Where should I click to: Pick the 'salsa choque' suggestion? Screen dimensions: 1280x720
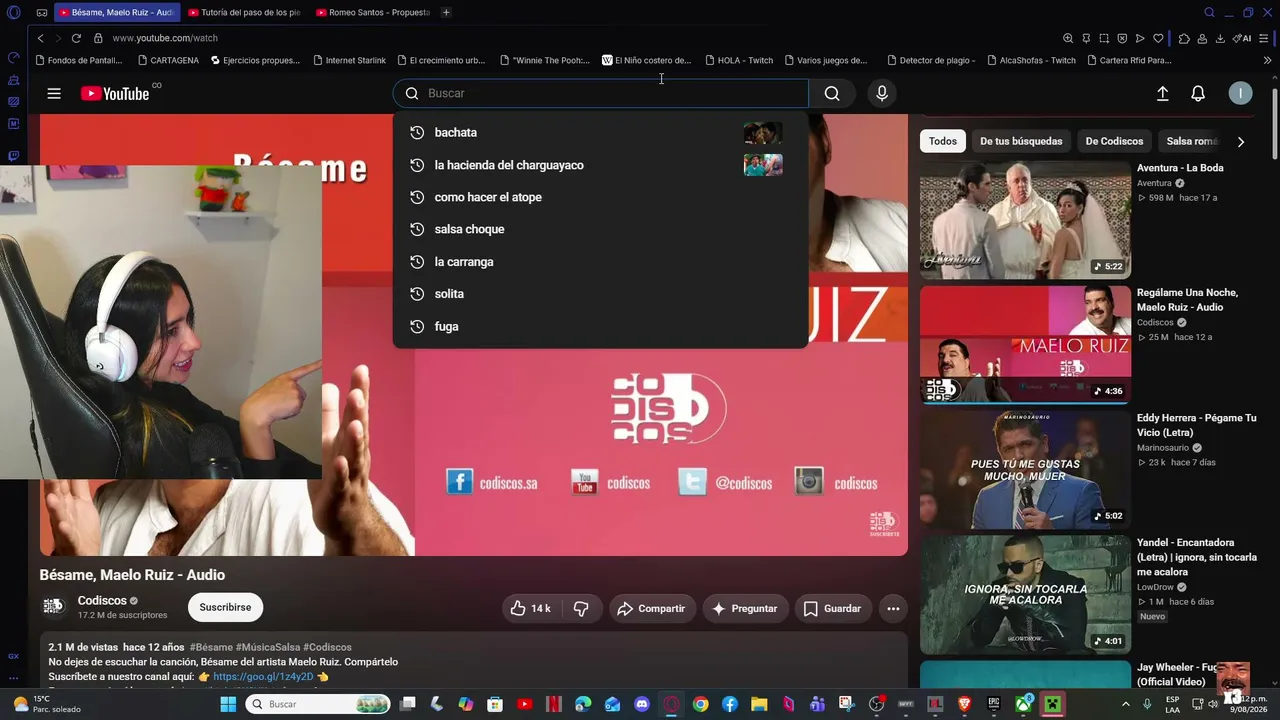[600, 229]
